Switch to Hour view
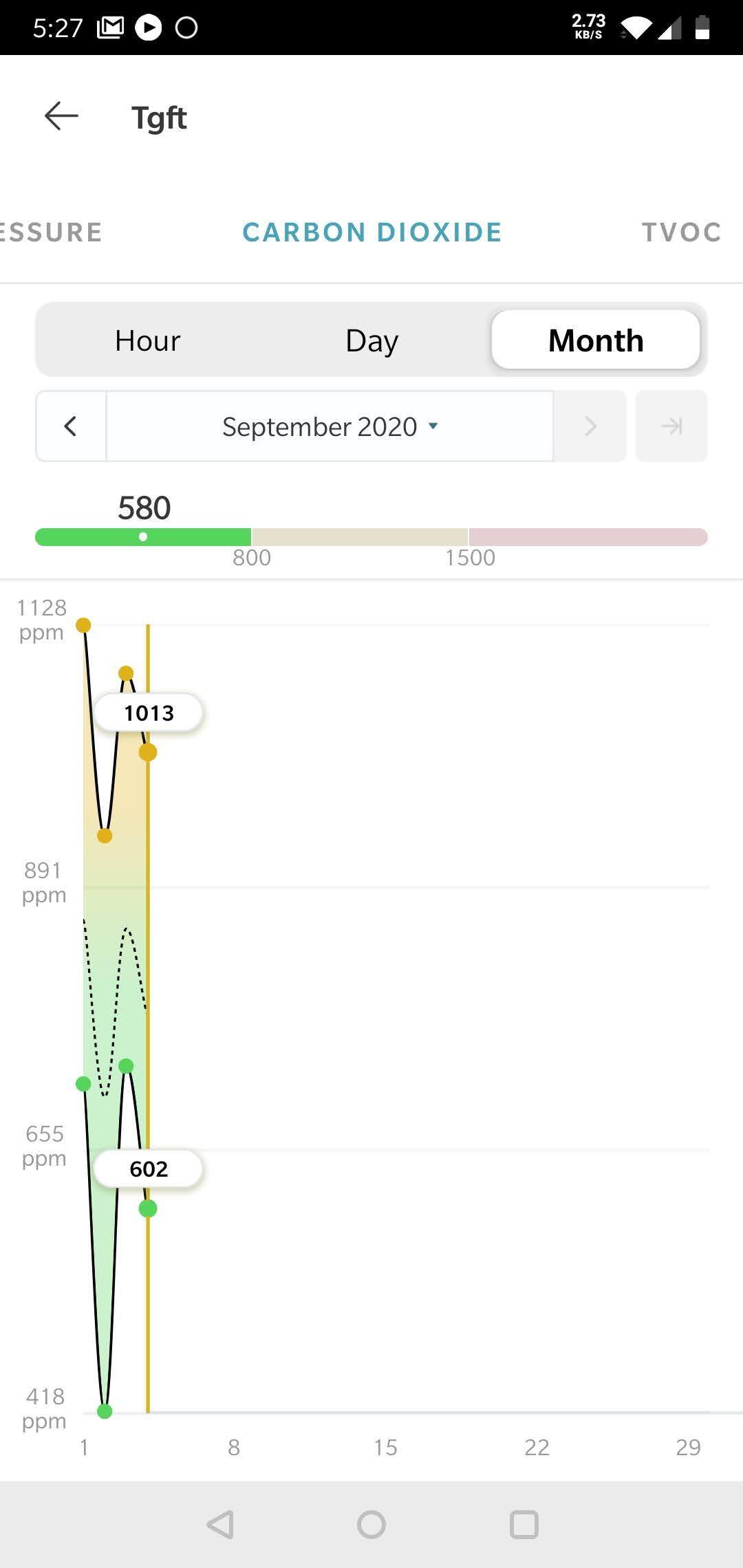The width and height of the screenshot is (743, 1568). tap(147, 340)
